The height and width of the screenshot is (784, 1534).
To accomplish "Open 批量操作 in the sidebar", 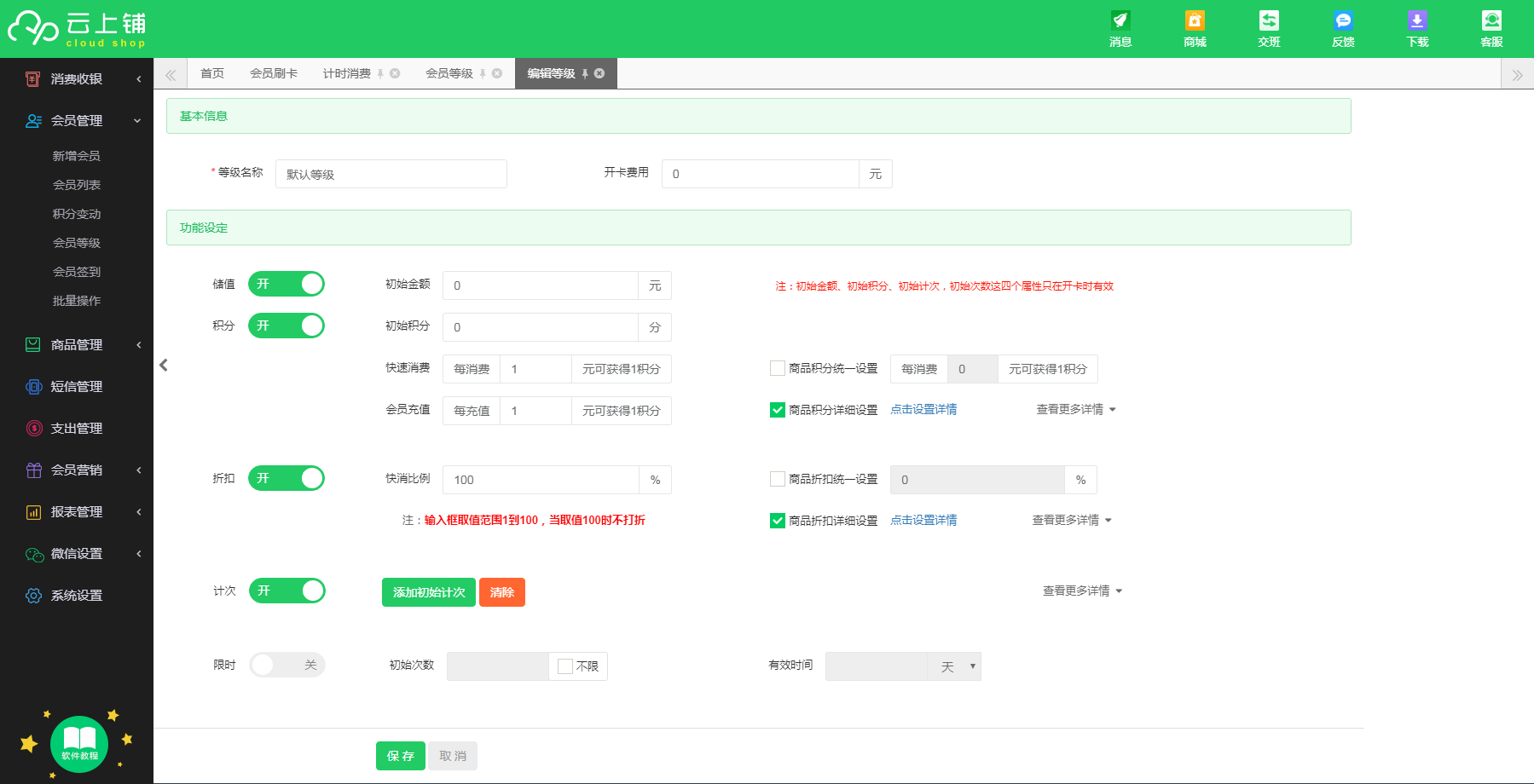I will [77, 301].
